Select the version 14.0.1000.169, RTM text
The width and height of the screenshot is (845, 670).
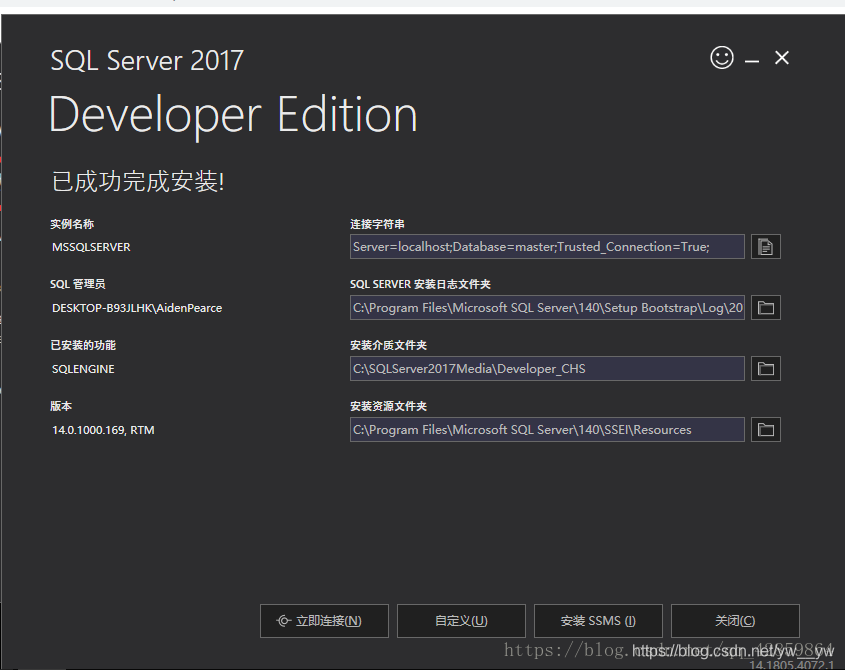(103, 430)
